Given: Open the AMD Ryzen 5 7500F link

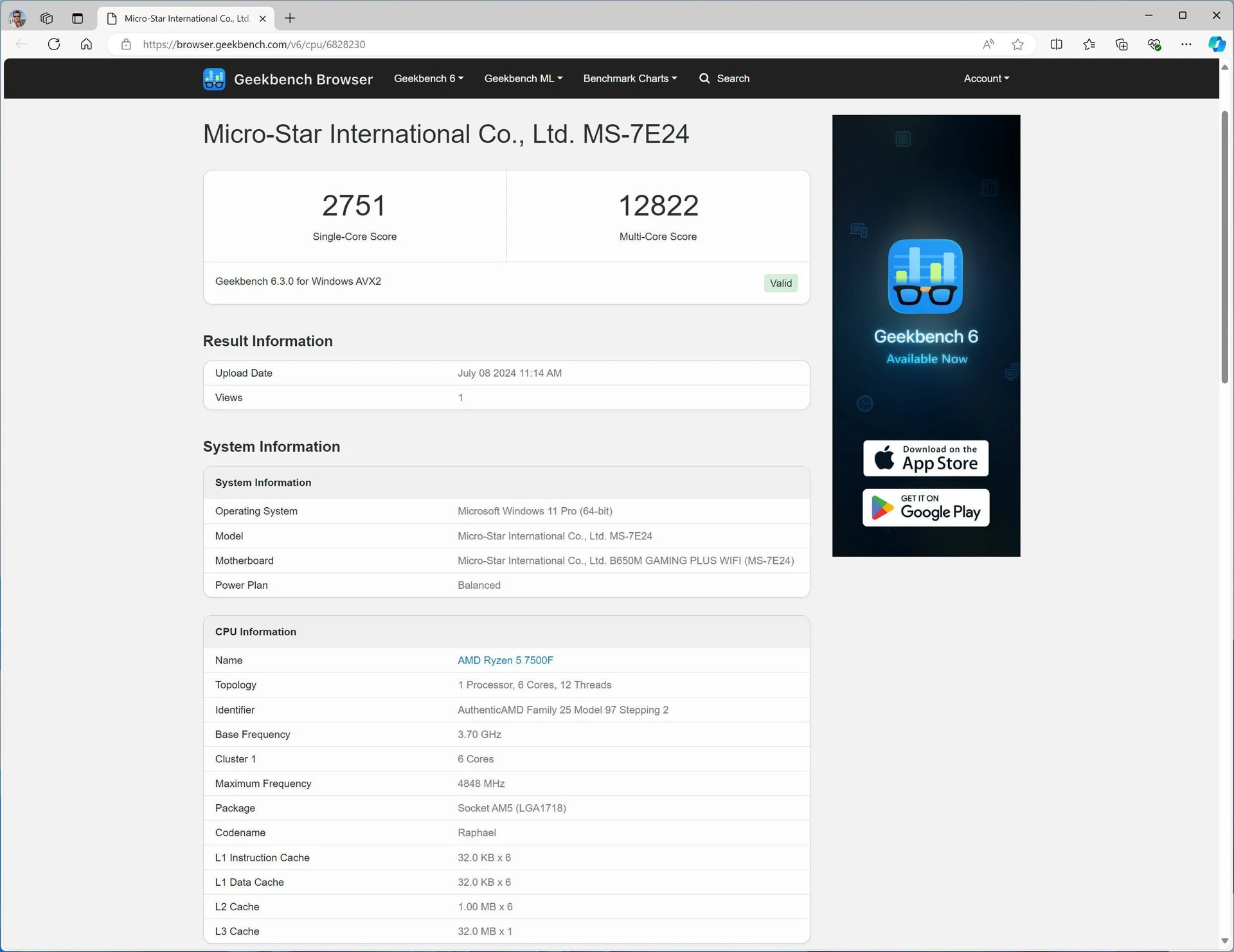Looking at the screenshot, I should (x=505, y=660).
